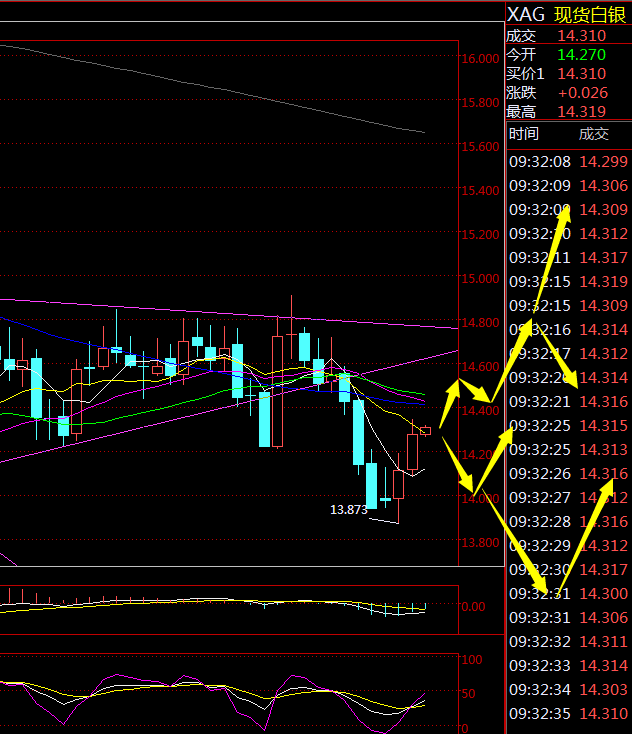The height and width of the screenshot is (734, 632).
Task: Select the 现货白银 instrument name
Action: pos(590,15)
